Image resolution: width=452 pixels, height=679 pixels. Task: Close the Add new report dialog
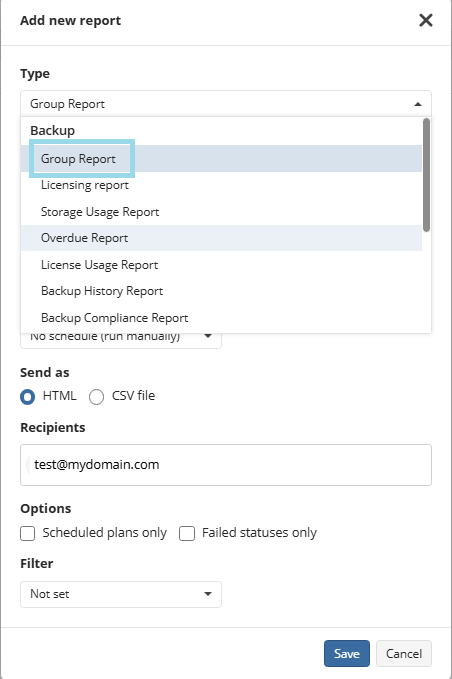point(426,20)
